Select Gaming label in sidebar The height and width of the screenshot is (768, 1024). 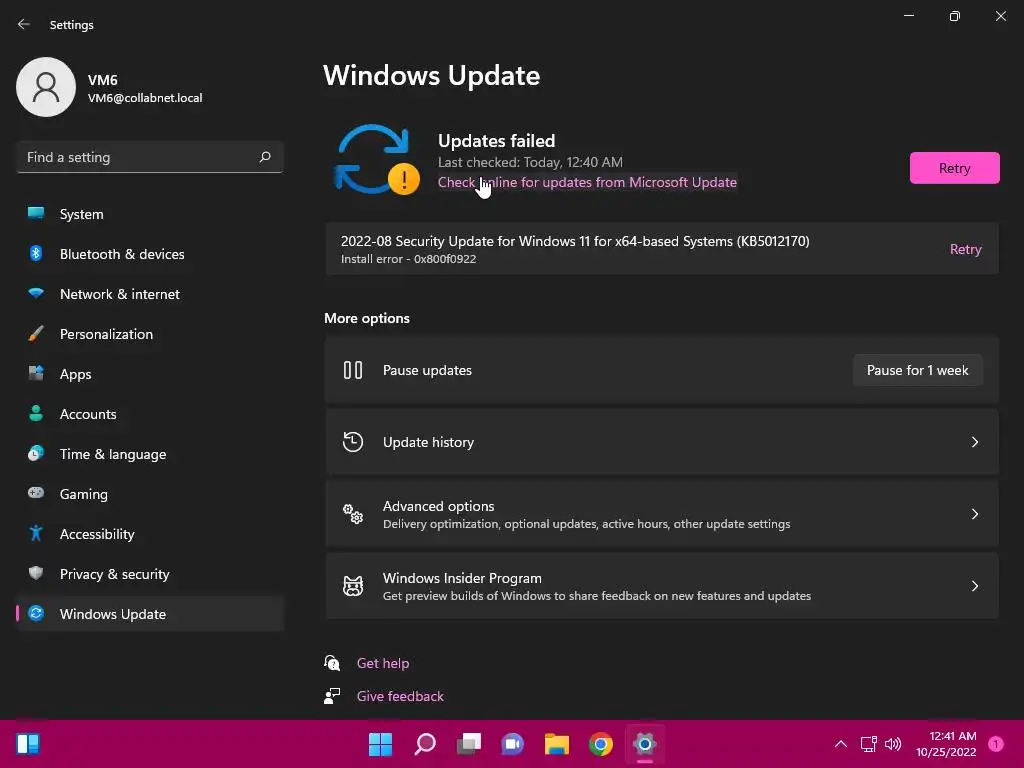click(x=84, y=494)
